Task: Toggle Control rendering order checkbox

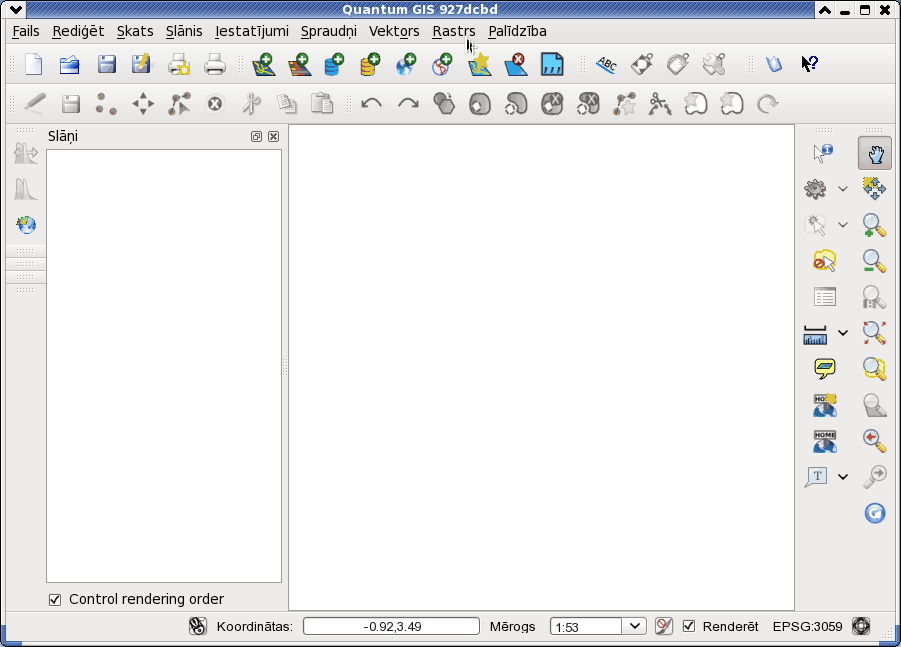Action: click(x=55, y=600)
